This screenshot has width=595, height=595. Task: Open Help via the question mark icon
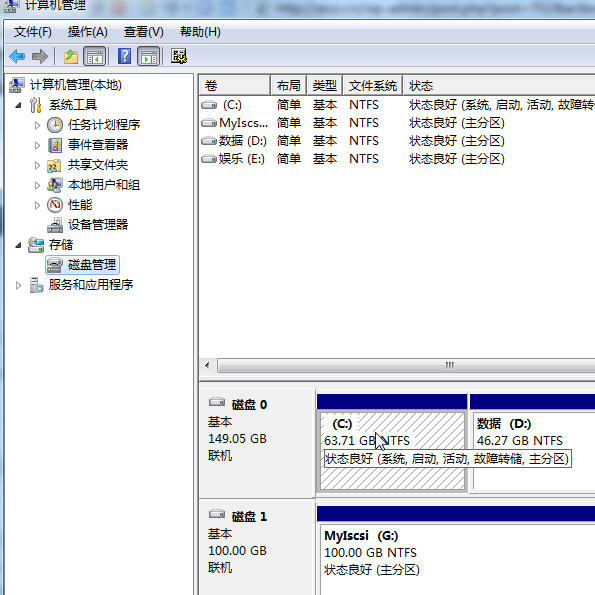tap(124, 56)
